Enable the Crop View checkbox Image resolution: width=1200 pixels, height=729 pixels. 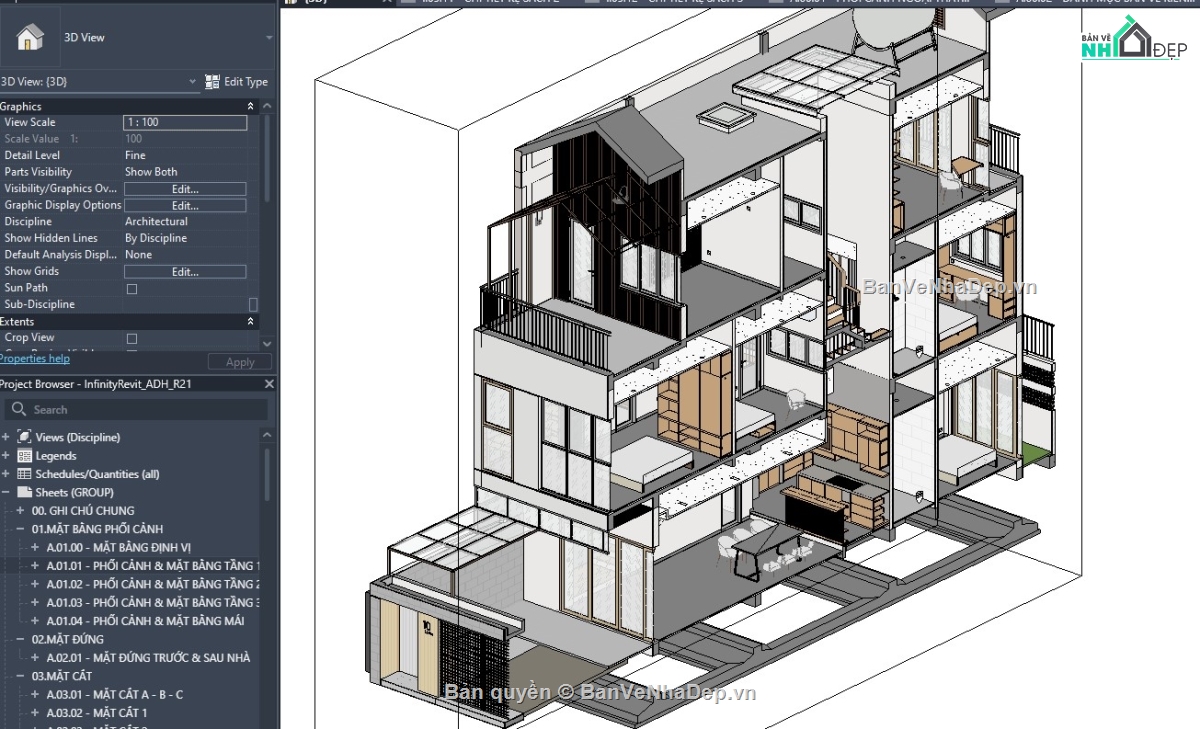(131, 338)
